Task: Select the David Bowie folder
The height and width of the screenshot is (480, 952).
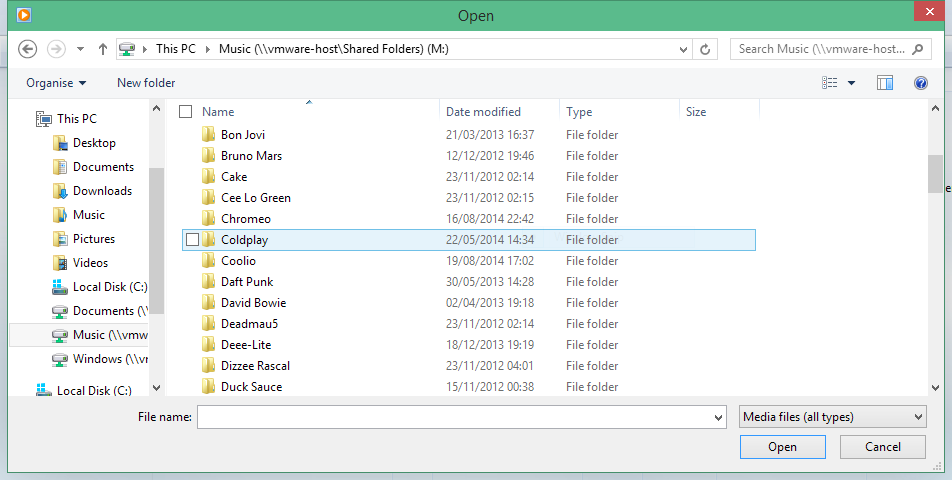Action: click(x=253, y=303)
